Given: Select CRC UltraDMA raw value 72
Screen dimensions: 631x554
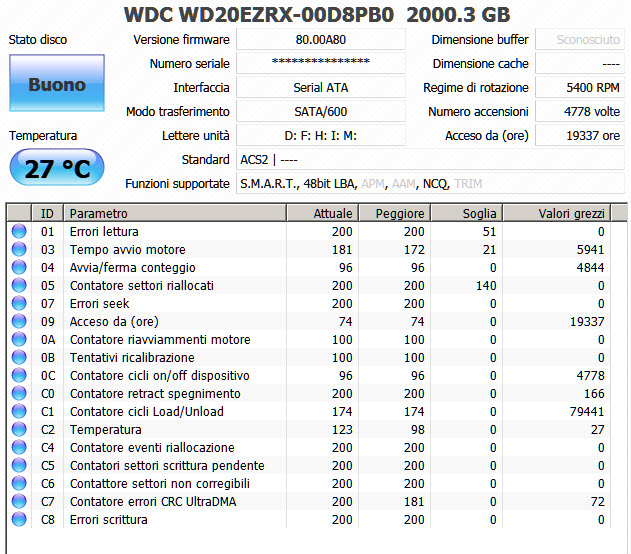Looking at the screenshot, I should tap(598, 502).
